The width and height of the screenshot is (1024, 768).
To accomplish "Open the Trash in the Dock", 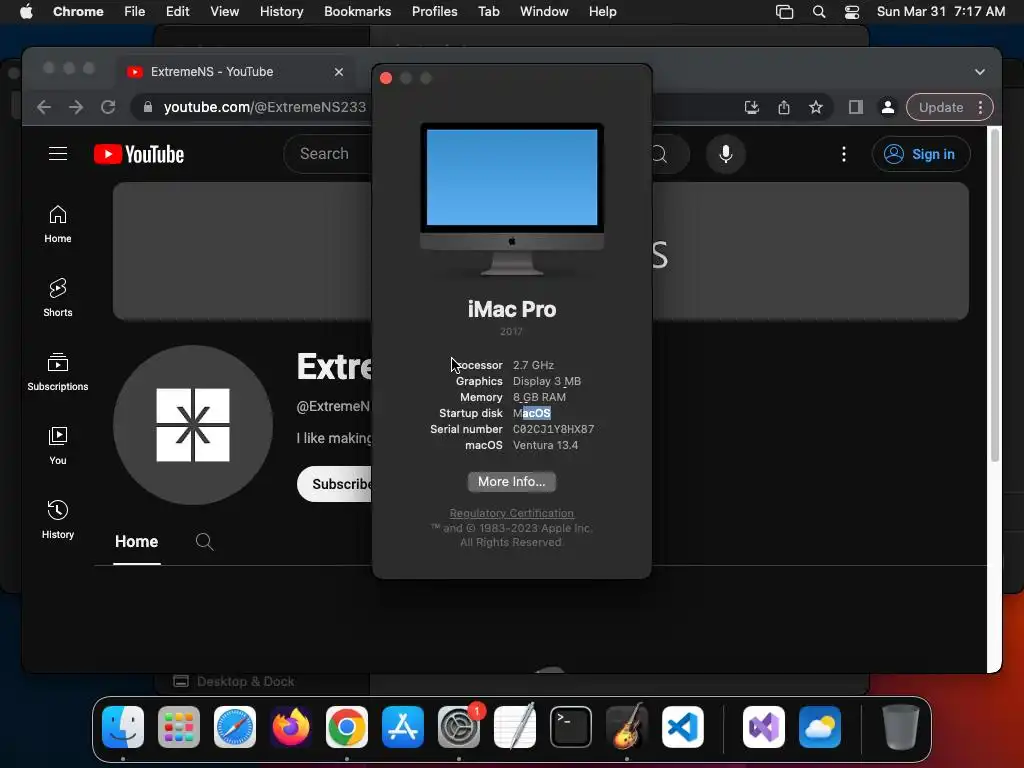I will [901, 727].
